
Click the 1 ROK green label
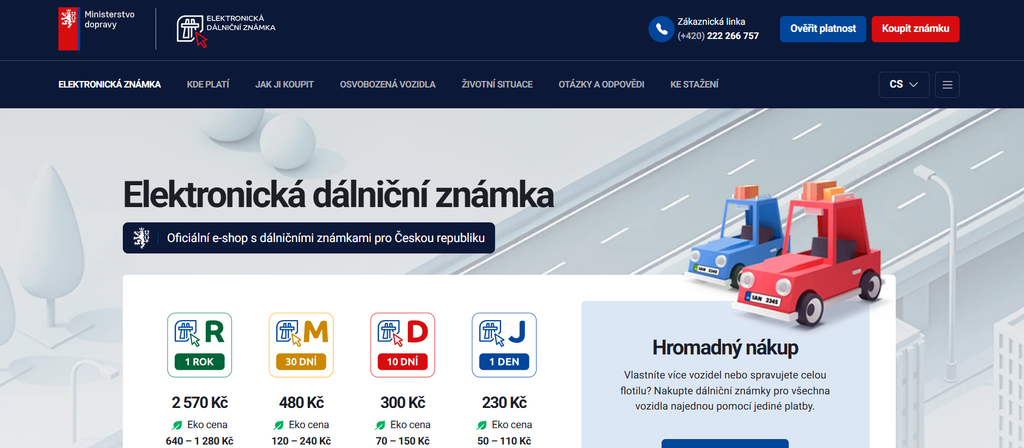(x=199, y=362)
